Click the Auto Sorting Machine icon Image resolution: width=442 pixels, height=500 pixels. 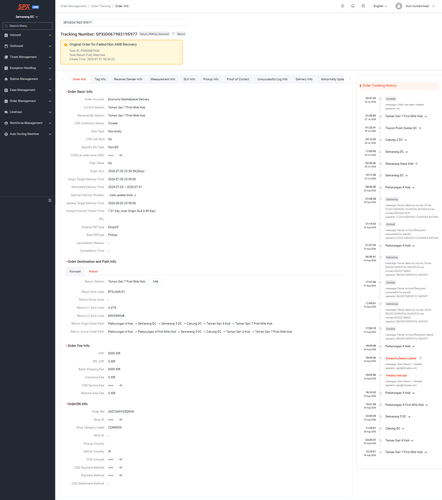[x=6, y=134]
